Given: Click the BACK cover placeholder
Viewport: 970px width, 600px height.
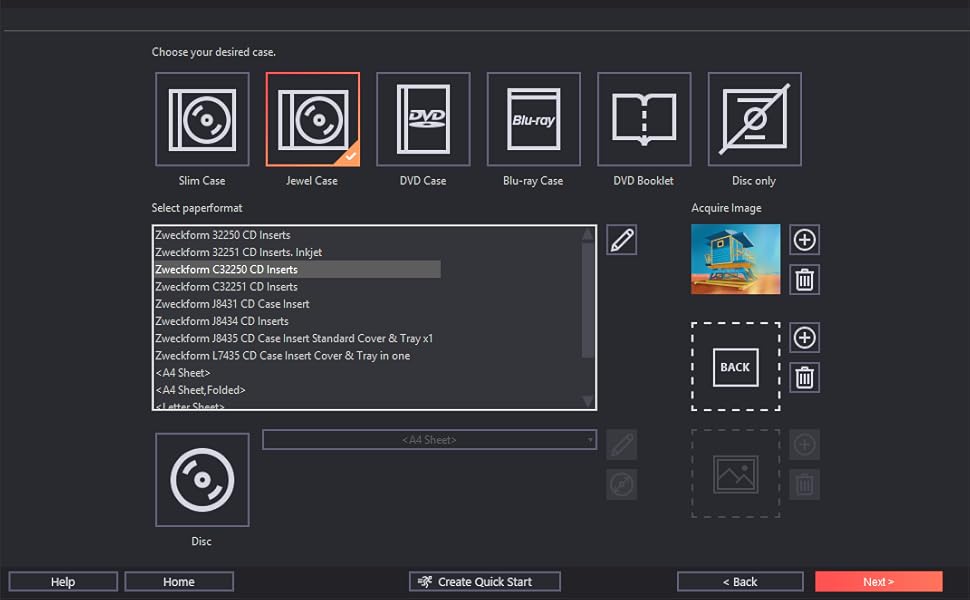Looking at the screenshot, I should 735,367.
